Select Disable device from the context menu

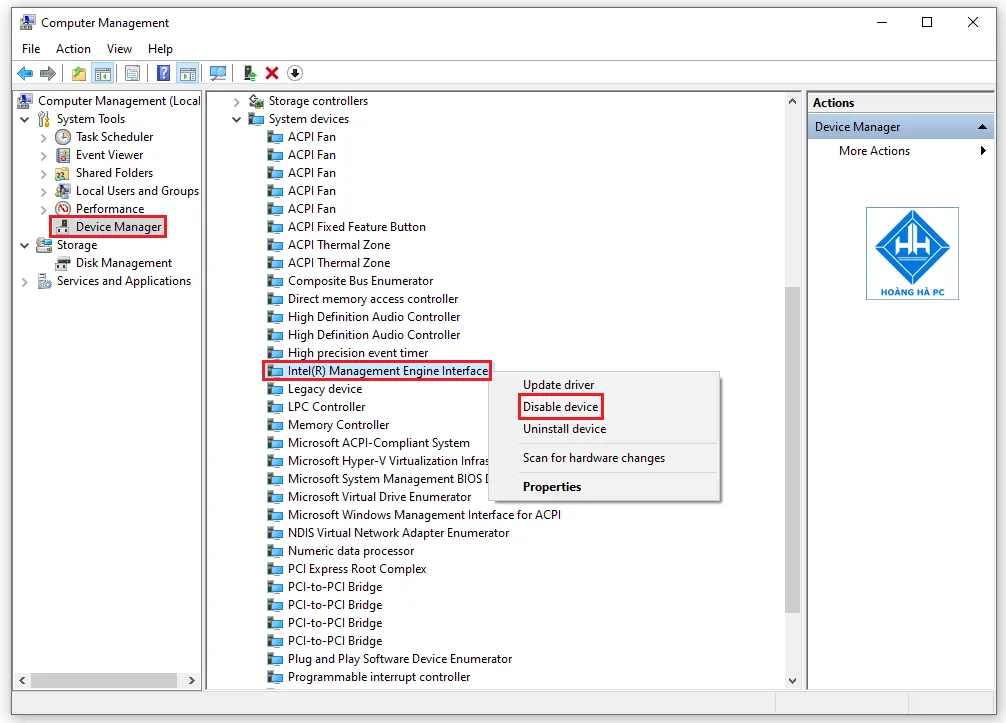tap(560, 407)
